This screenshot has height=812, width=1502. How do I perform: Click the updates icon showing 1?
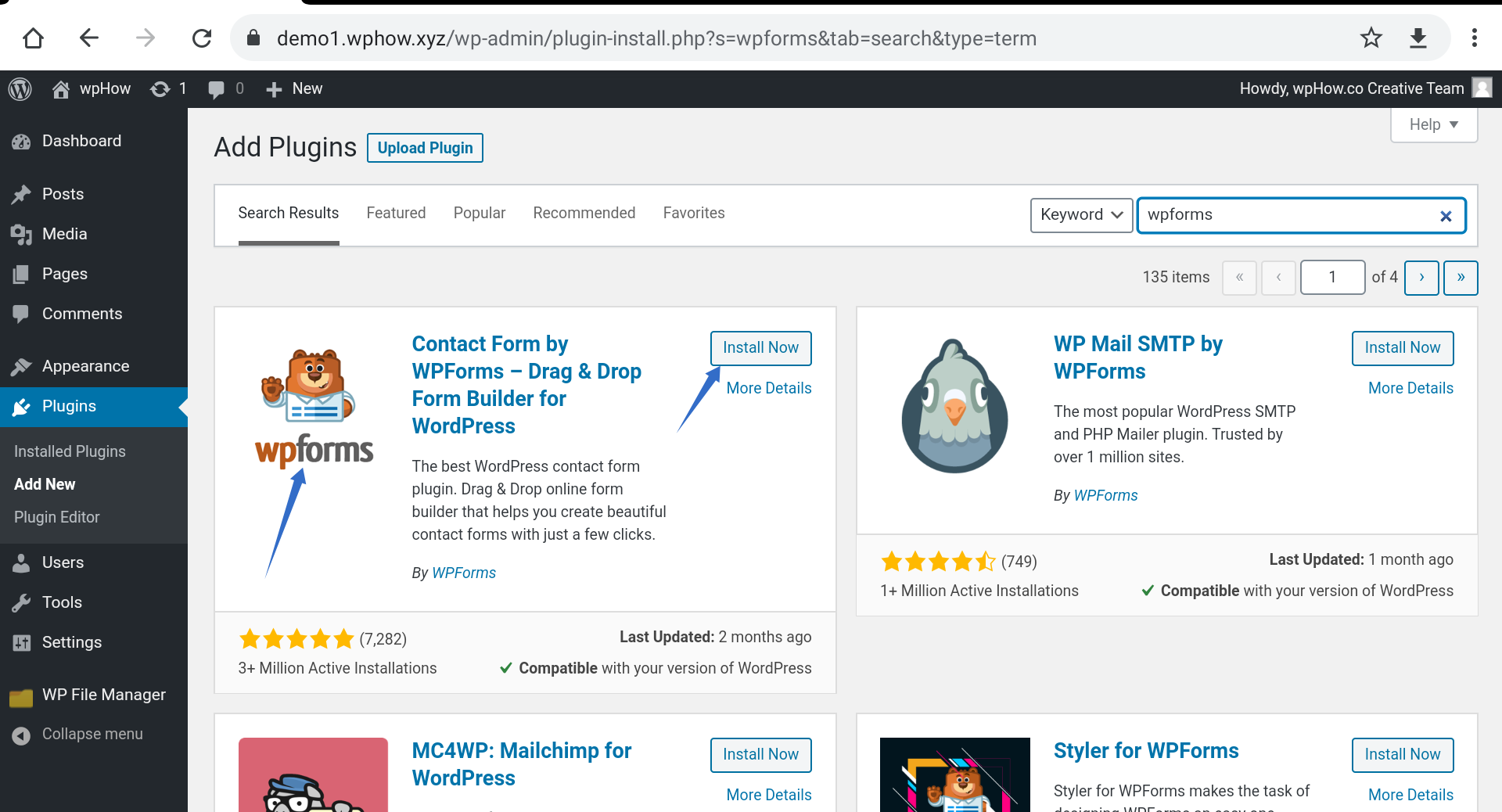click(168, 89)
